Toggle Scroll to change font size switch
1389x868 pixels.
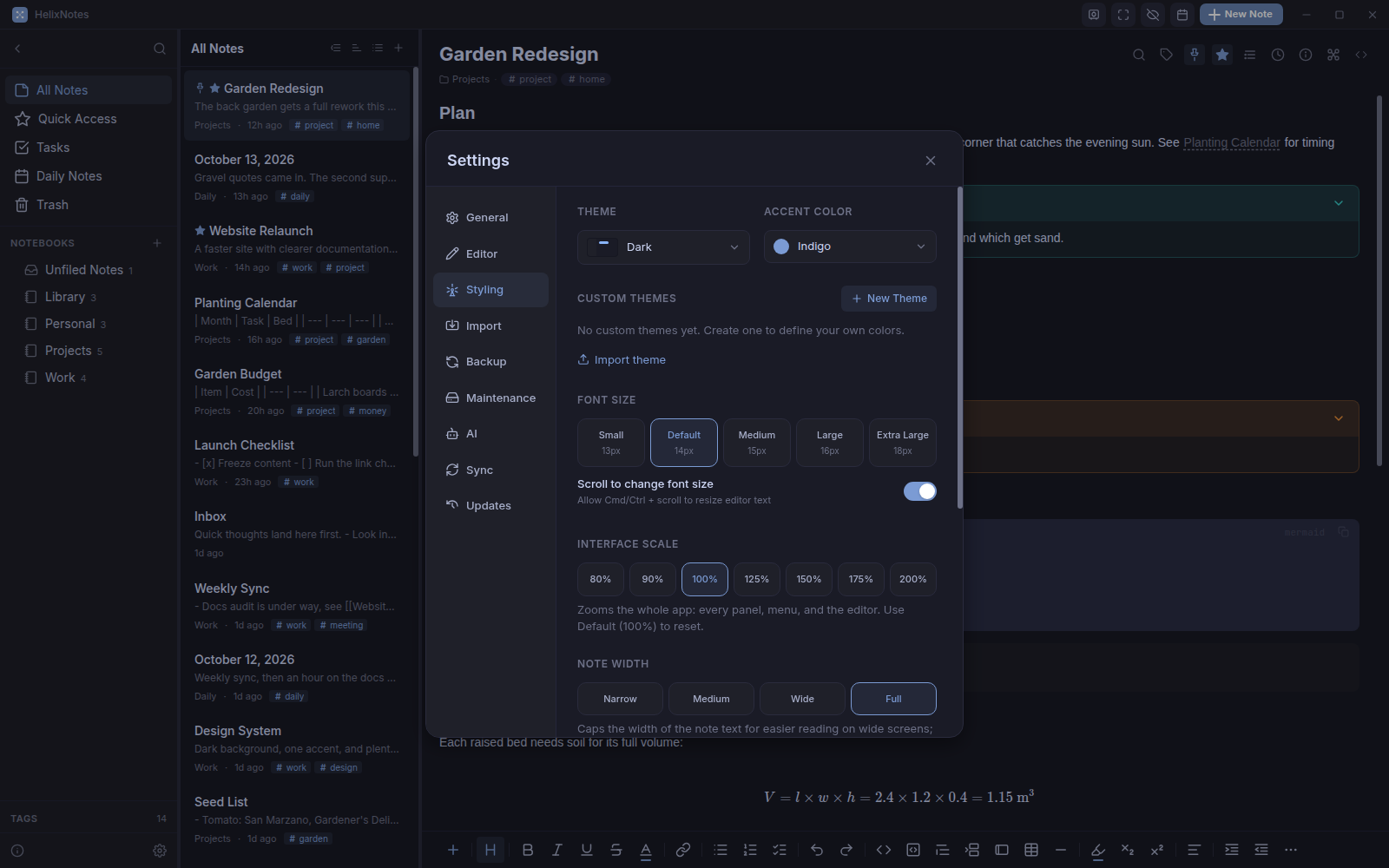920,491
